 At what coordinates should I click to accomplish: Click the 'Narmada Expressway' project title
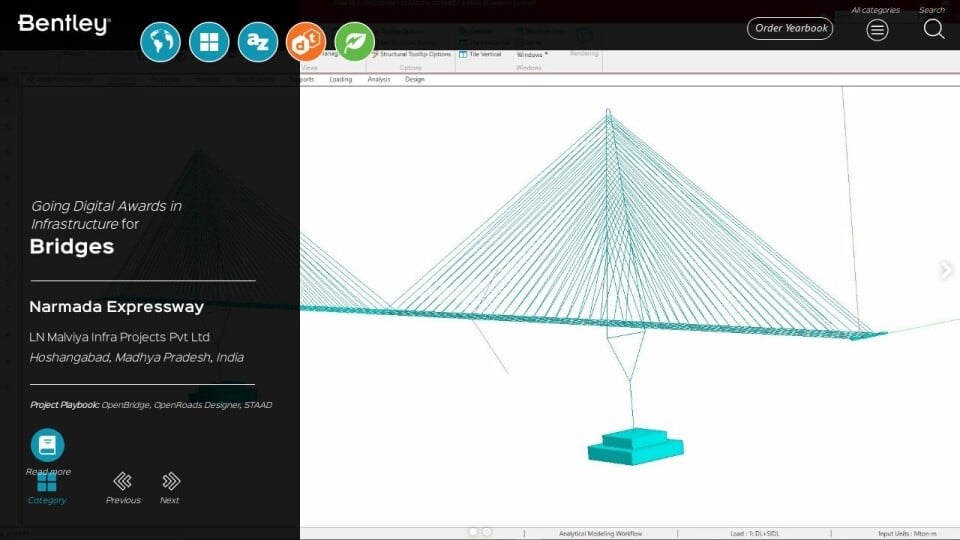pyautogui.click(x=116, y=307)
